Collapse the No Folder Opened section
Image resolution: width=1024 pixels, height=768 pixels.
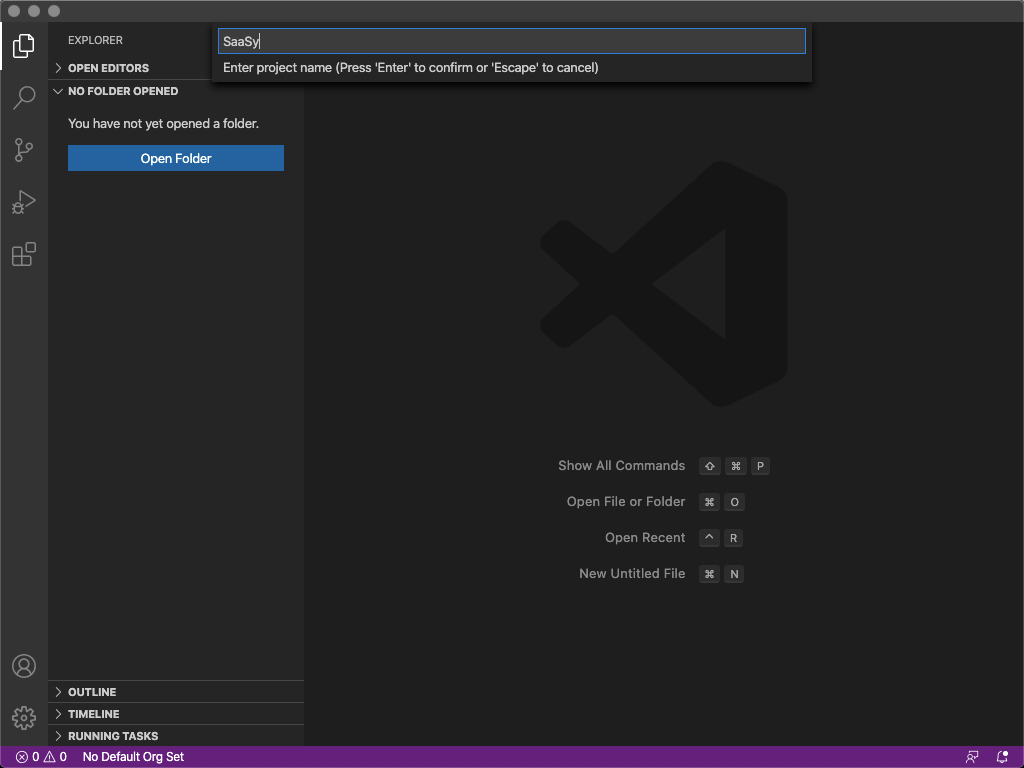click(x=122, y=91)
